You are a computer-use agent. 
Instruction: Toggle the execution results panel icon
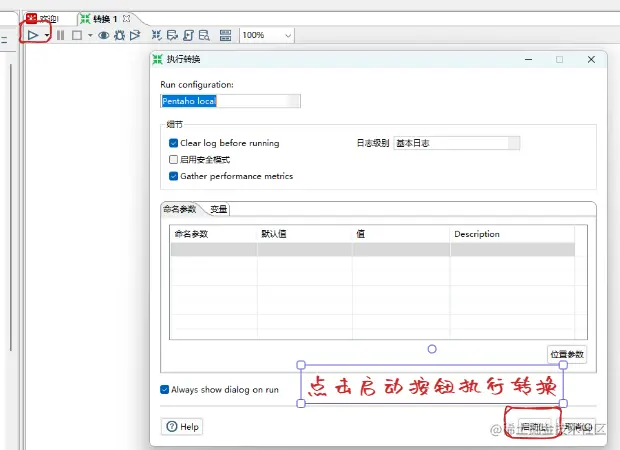coord(225,35)
